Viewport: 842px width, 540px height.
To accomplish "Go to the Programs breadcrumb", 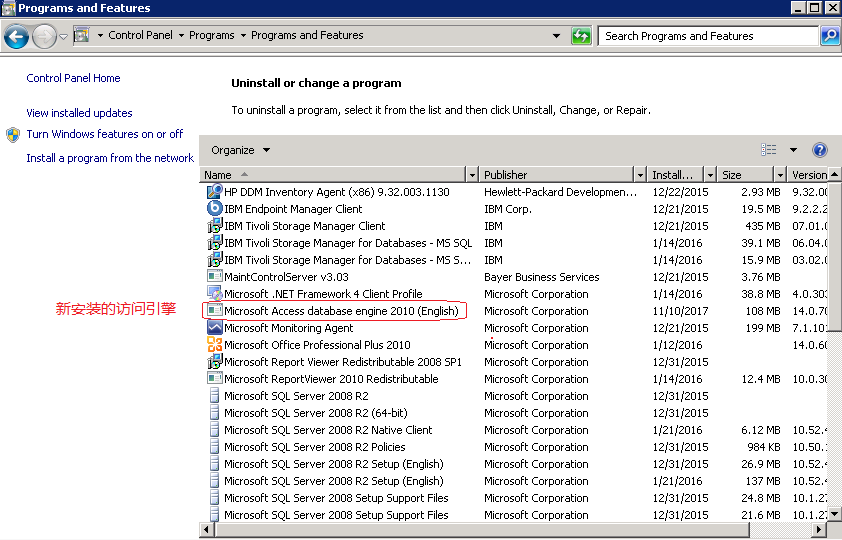I will [x=212, y=35].
